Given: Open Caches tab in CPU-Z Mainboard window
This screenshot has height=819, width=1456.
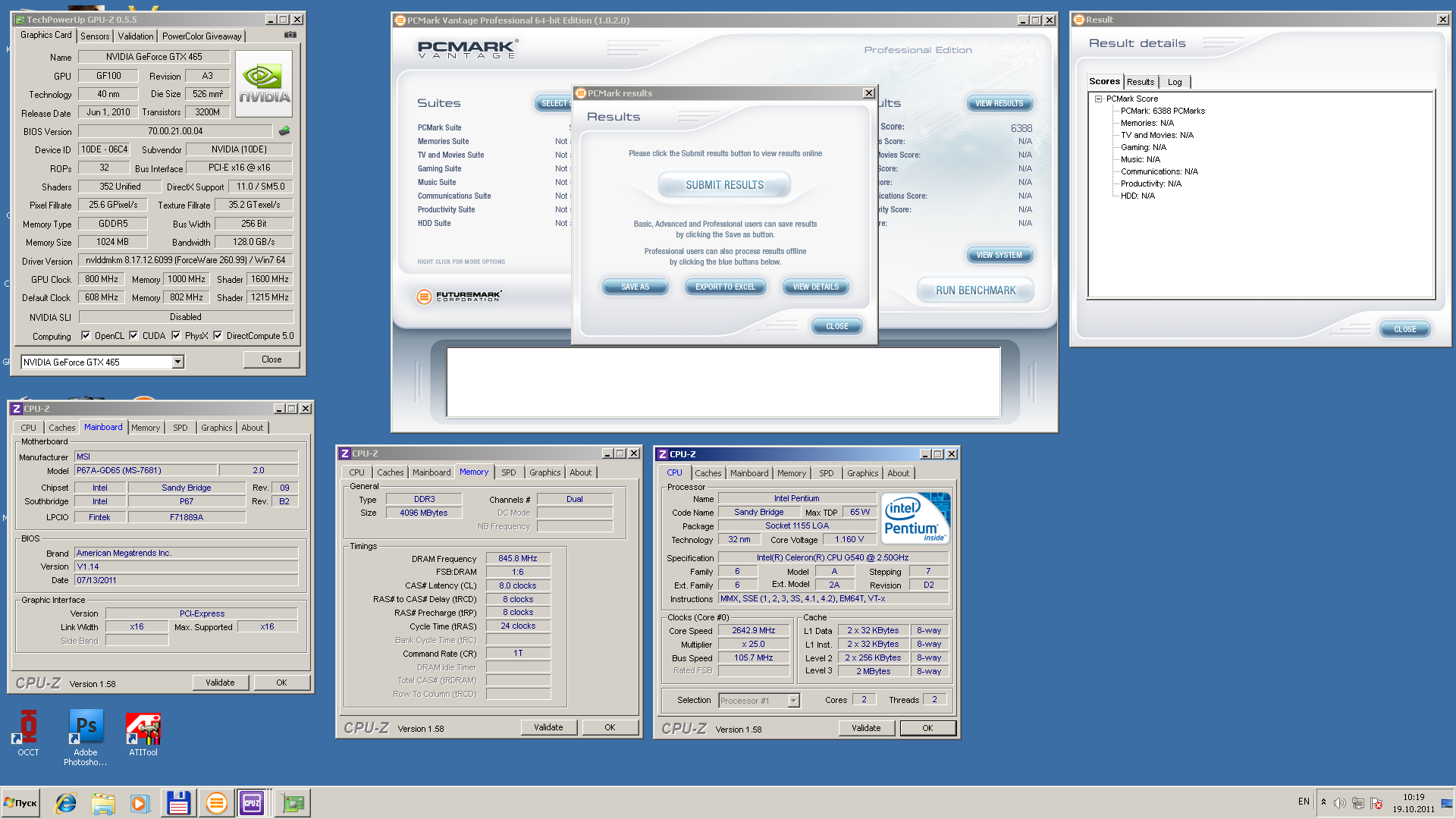Looking at the screenshot, I should point(62,428).
